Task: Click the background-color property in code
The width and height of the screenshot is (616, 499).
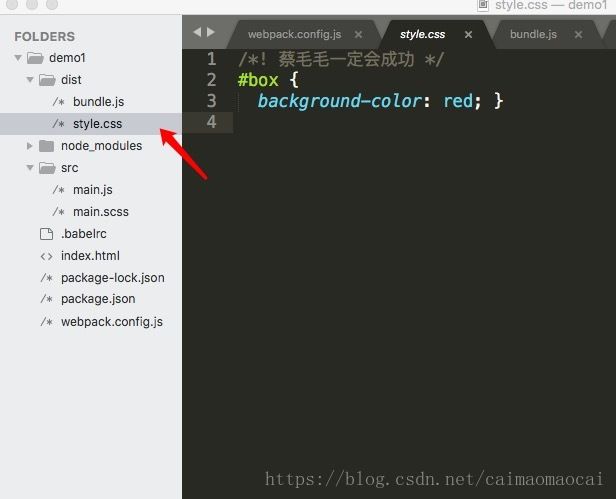Action: [340, 101]
